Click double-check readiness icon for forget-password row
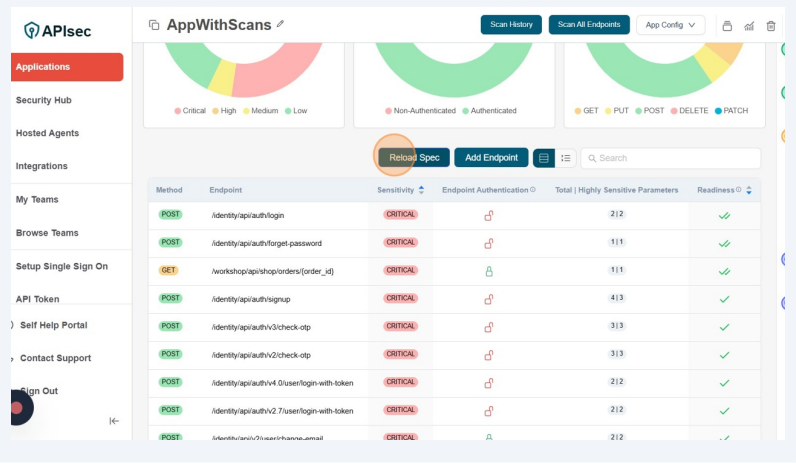The image size is (796, 468). point(724,244)
